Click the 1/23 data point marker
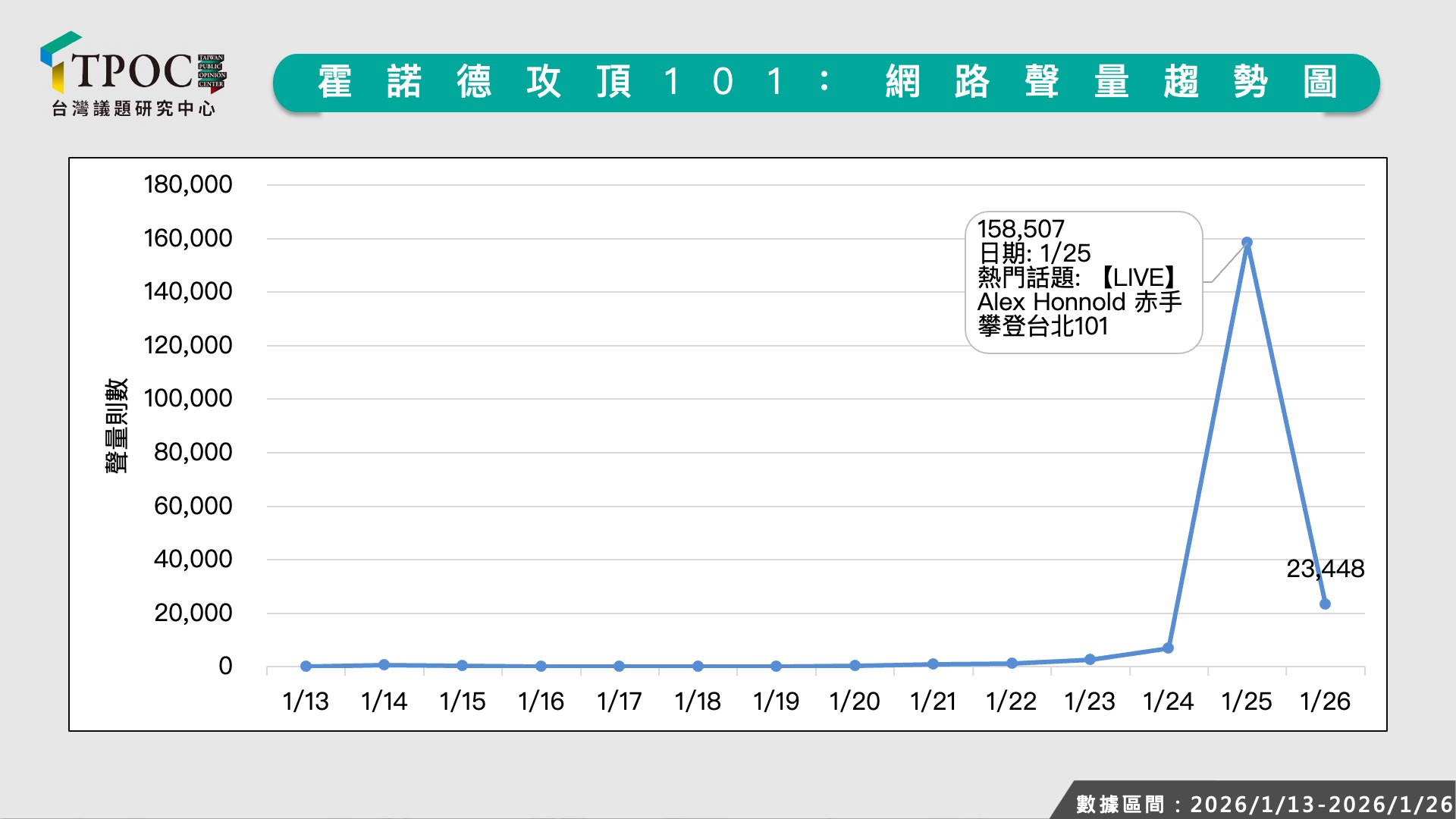This screenshot has height=819, width=1456. pyautogui.click(x=1090, y=660)
